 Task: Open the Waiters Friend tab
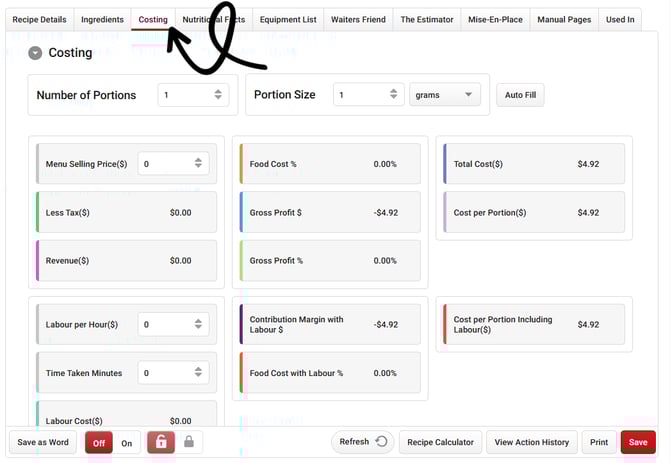[358, 19]
